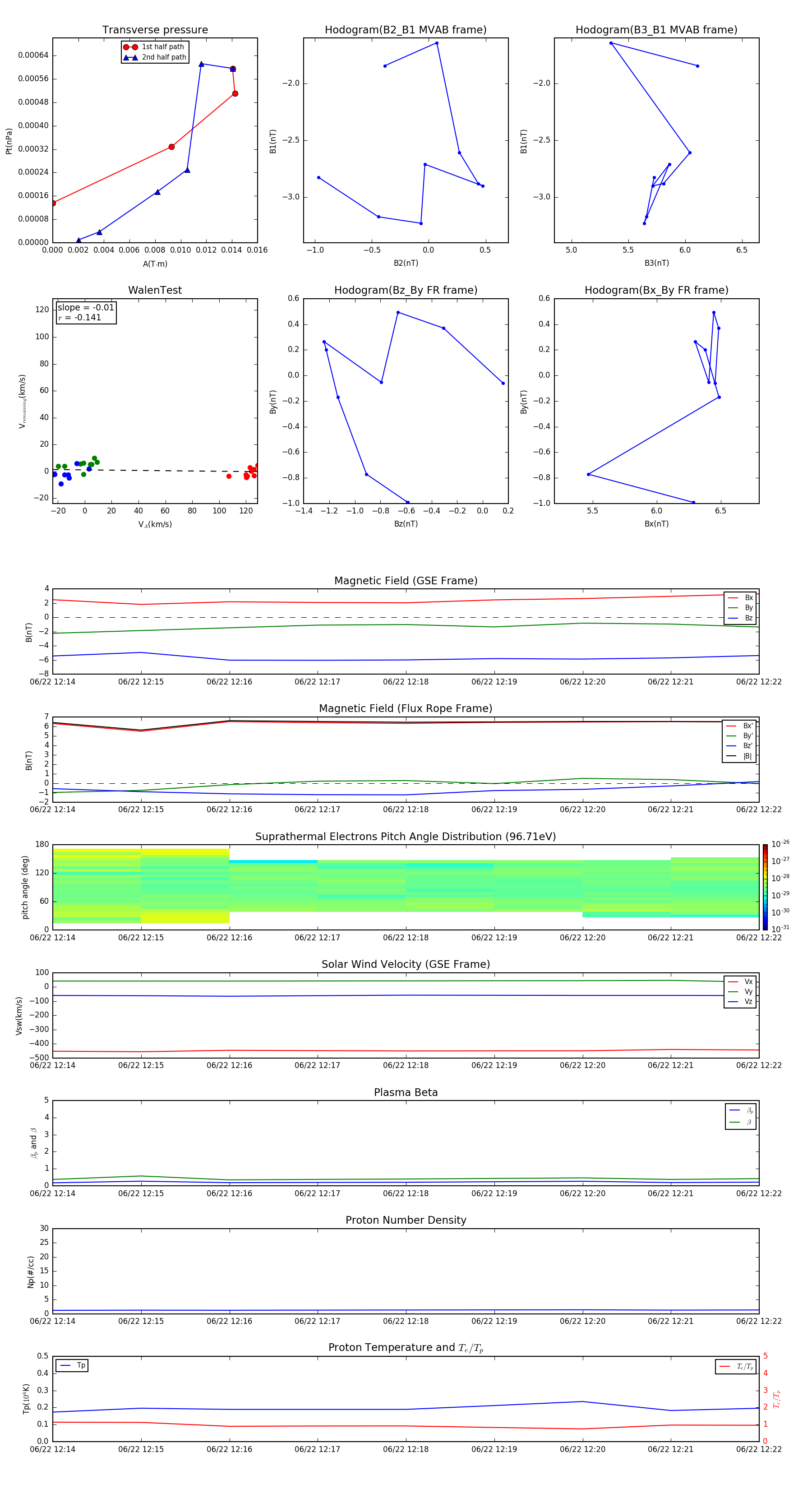
Task: Select the 'Pt(nPa)' y-axis label
Action: (9, 141)
